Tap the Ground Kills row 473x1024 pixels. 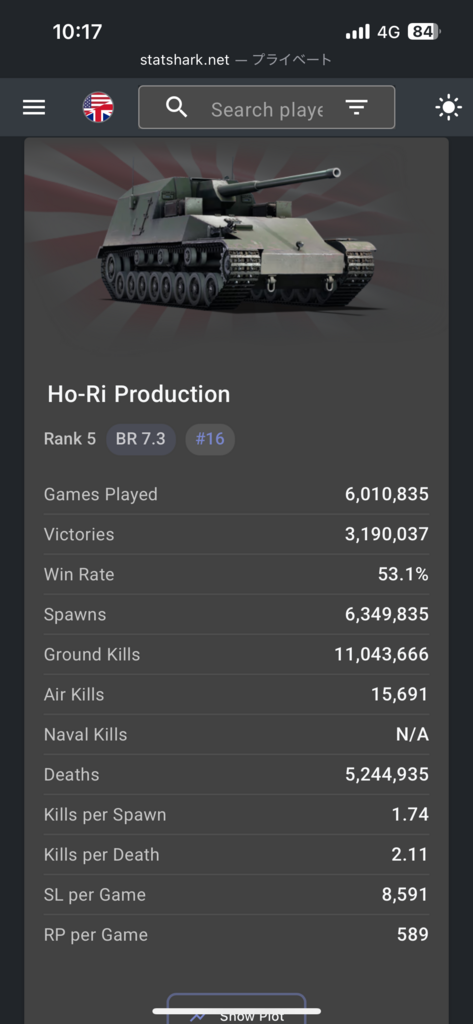(236, 654)
